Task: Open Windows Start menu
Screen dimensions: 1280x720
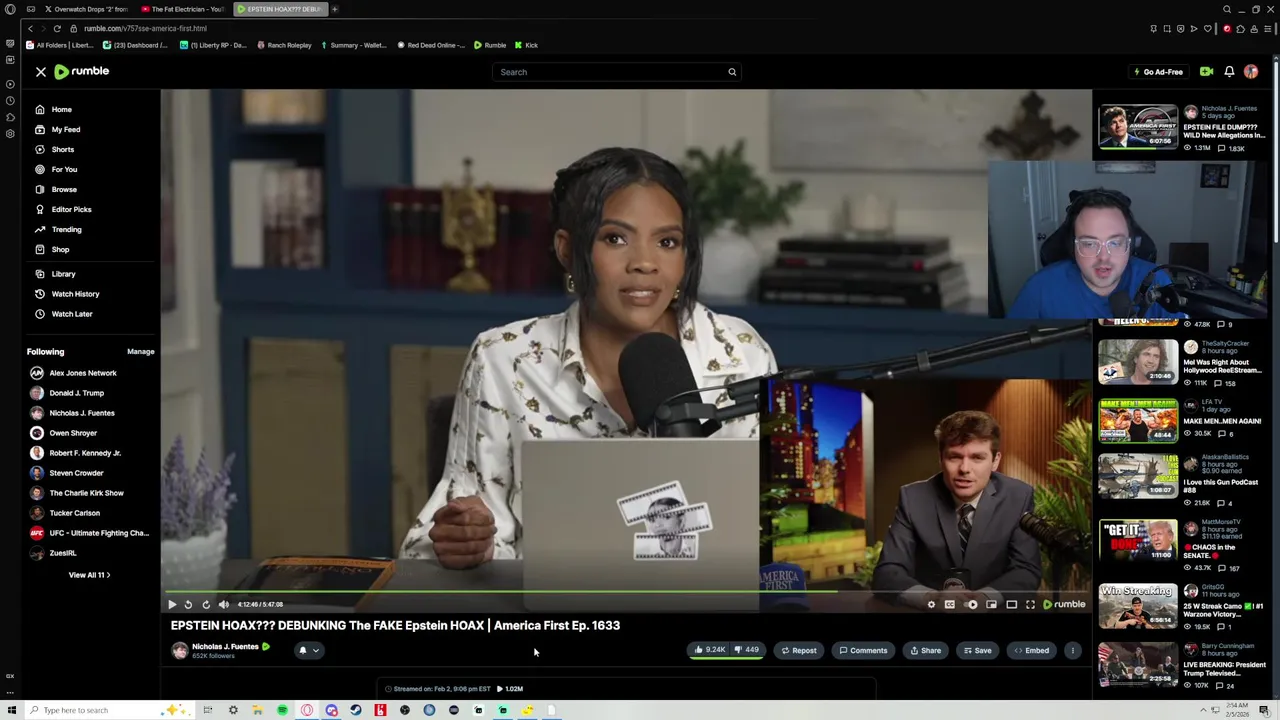Action: (11, 710)
